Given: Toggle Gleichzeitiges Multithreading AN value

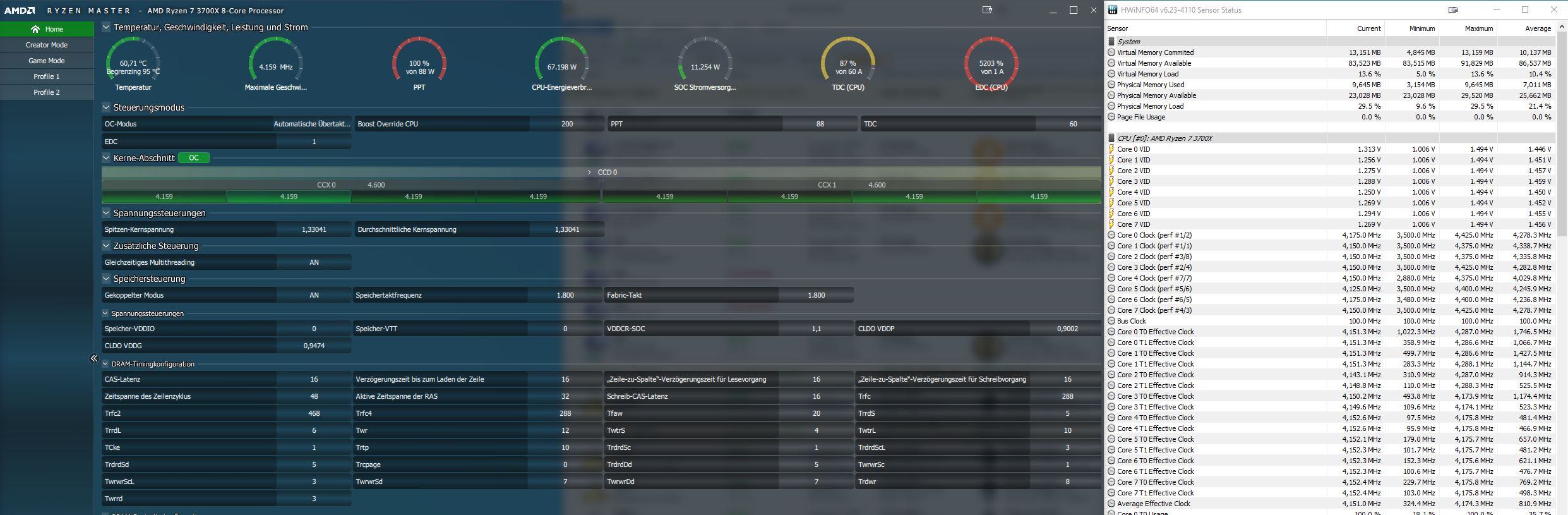Looking at the screenshot, I should 314,262.
